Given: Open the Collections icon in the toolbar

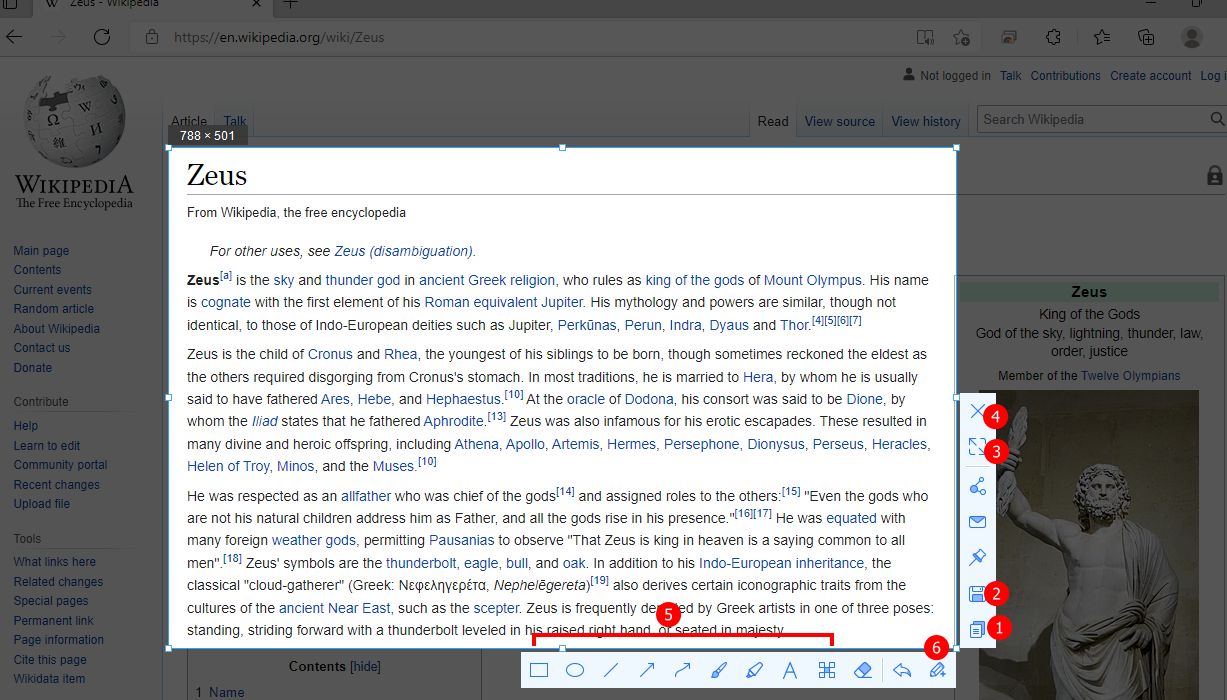Looking at the screenshot, I should 1147,37.
